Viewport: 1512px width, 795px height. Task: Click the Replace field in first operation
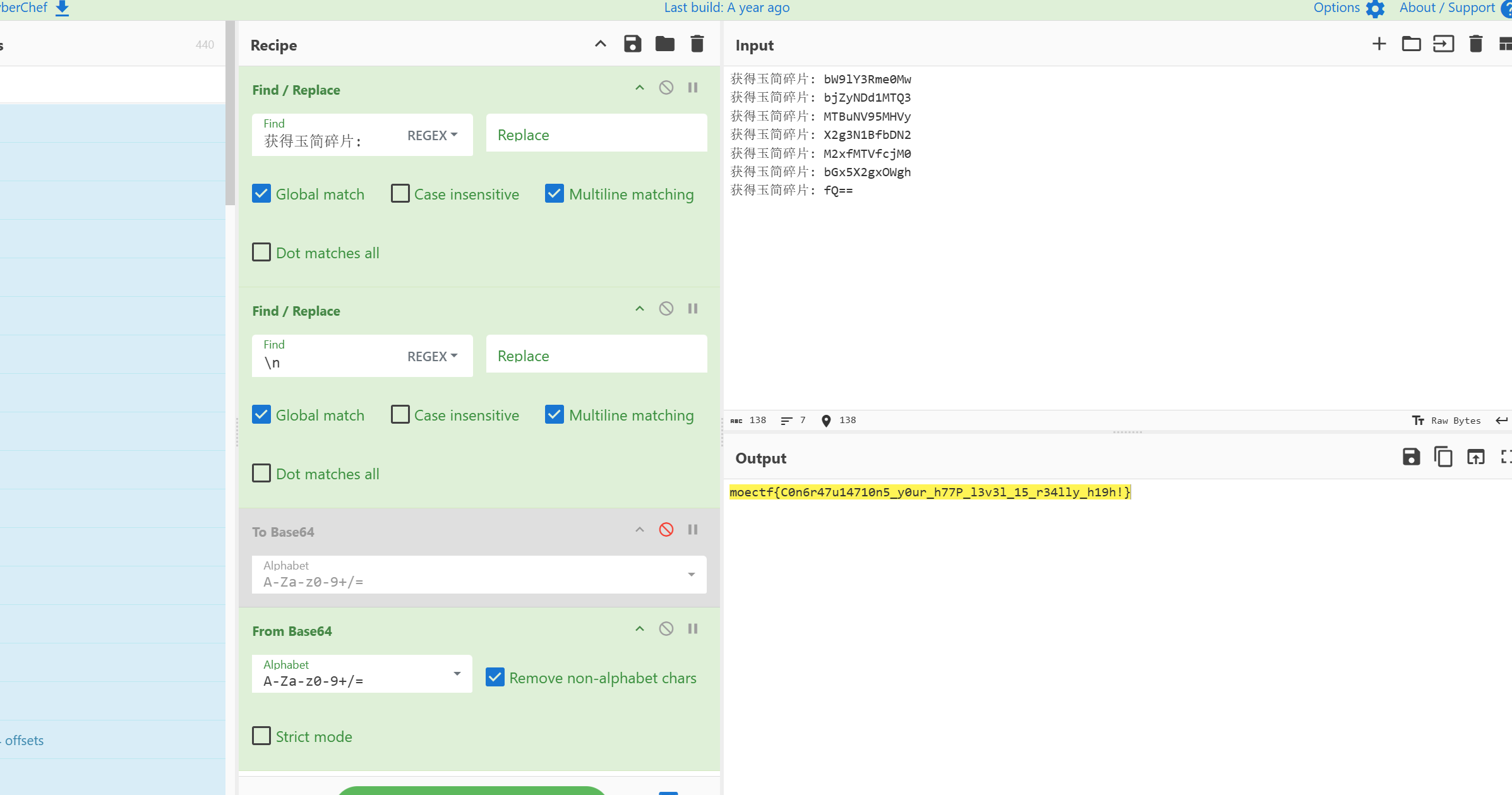(596, 134)
